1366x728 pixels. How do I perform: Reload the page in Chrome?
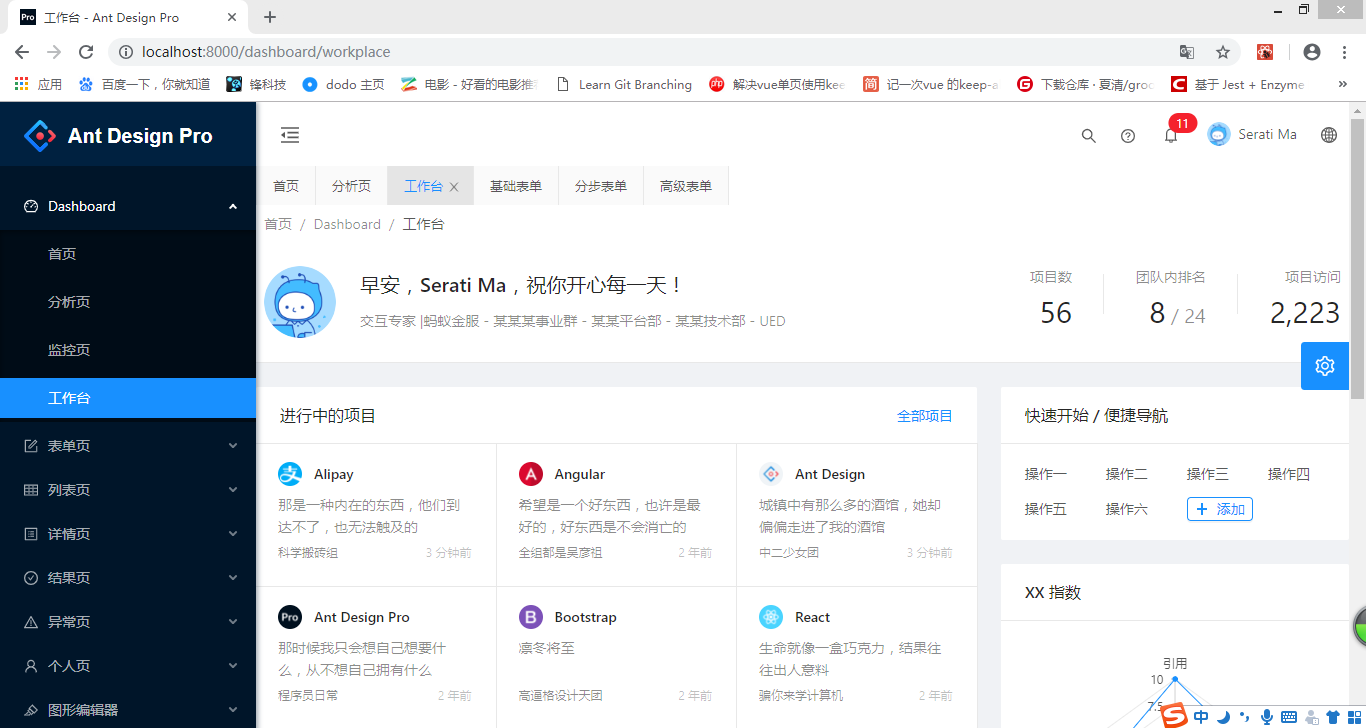point(86,52)
